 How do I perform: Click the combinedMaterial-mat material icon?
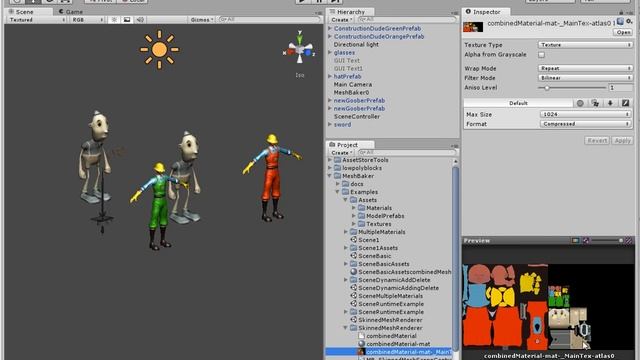coord(362,344)
